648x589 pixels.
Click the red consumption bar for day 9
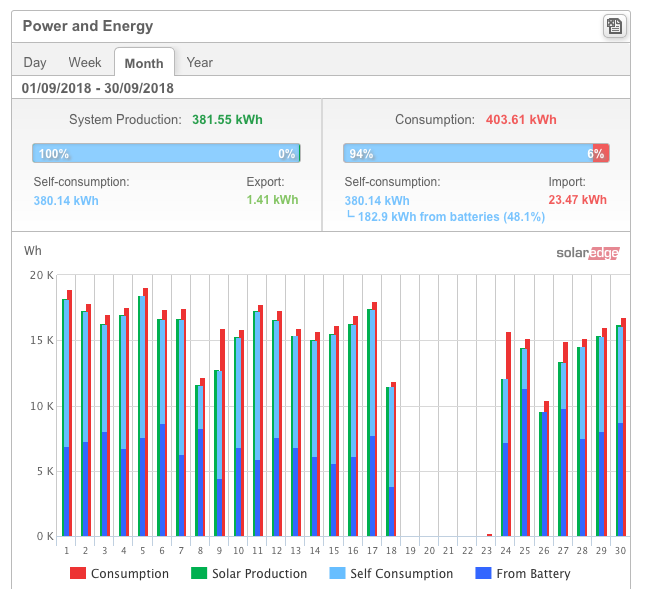point(222,432)
